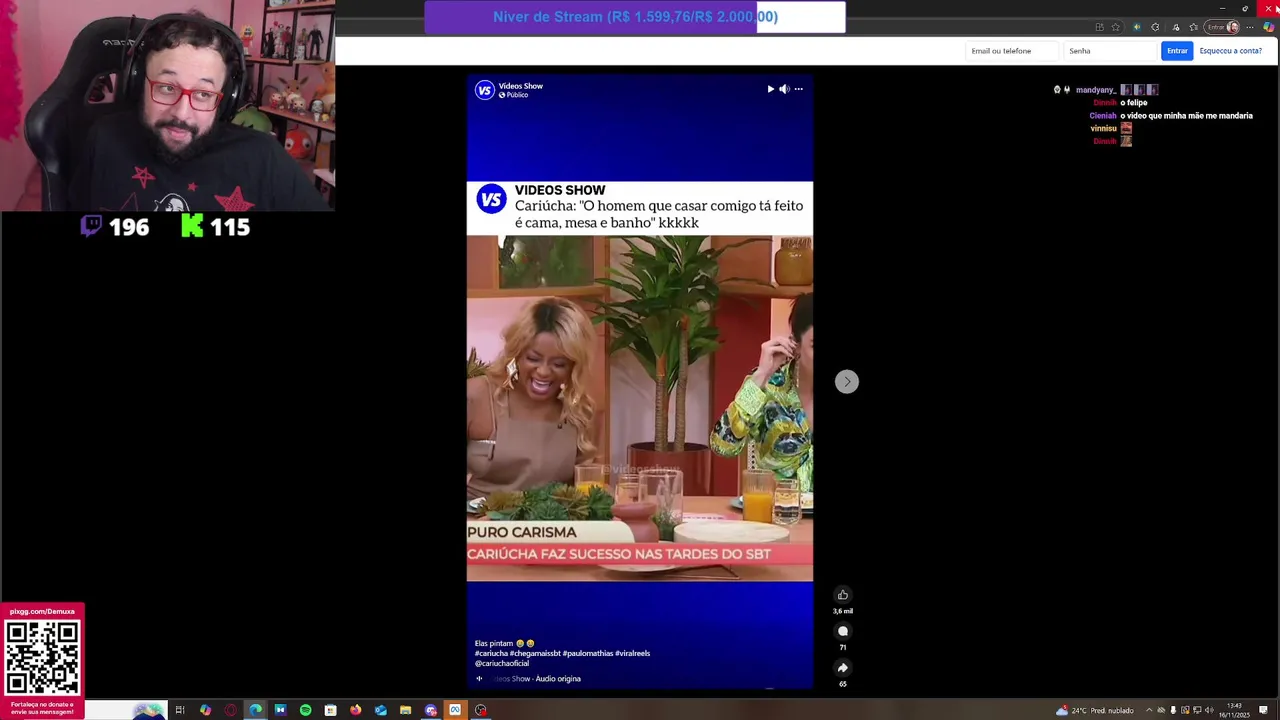This screenshot has height=720, width=1280.
Task: Open the taskbar clock showing 13:43
Action: [x=1234, y=710]
